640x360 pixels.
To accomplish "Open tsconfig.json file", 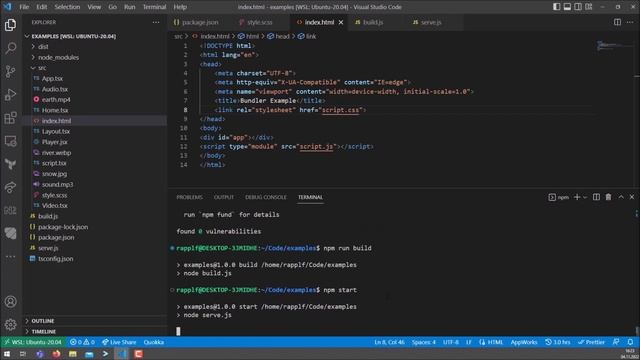I will [95, 259].
